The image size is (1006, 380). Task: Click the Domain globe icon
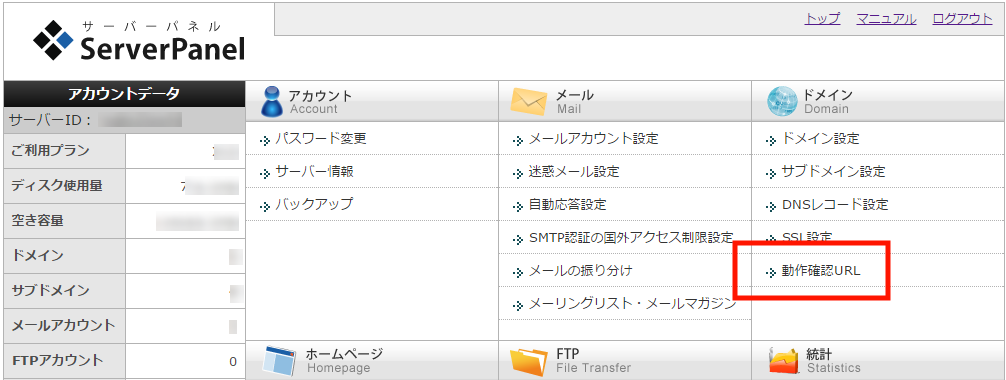[x=783, y=101]
